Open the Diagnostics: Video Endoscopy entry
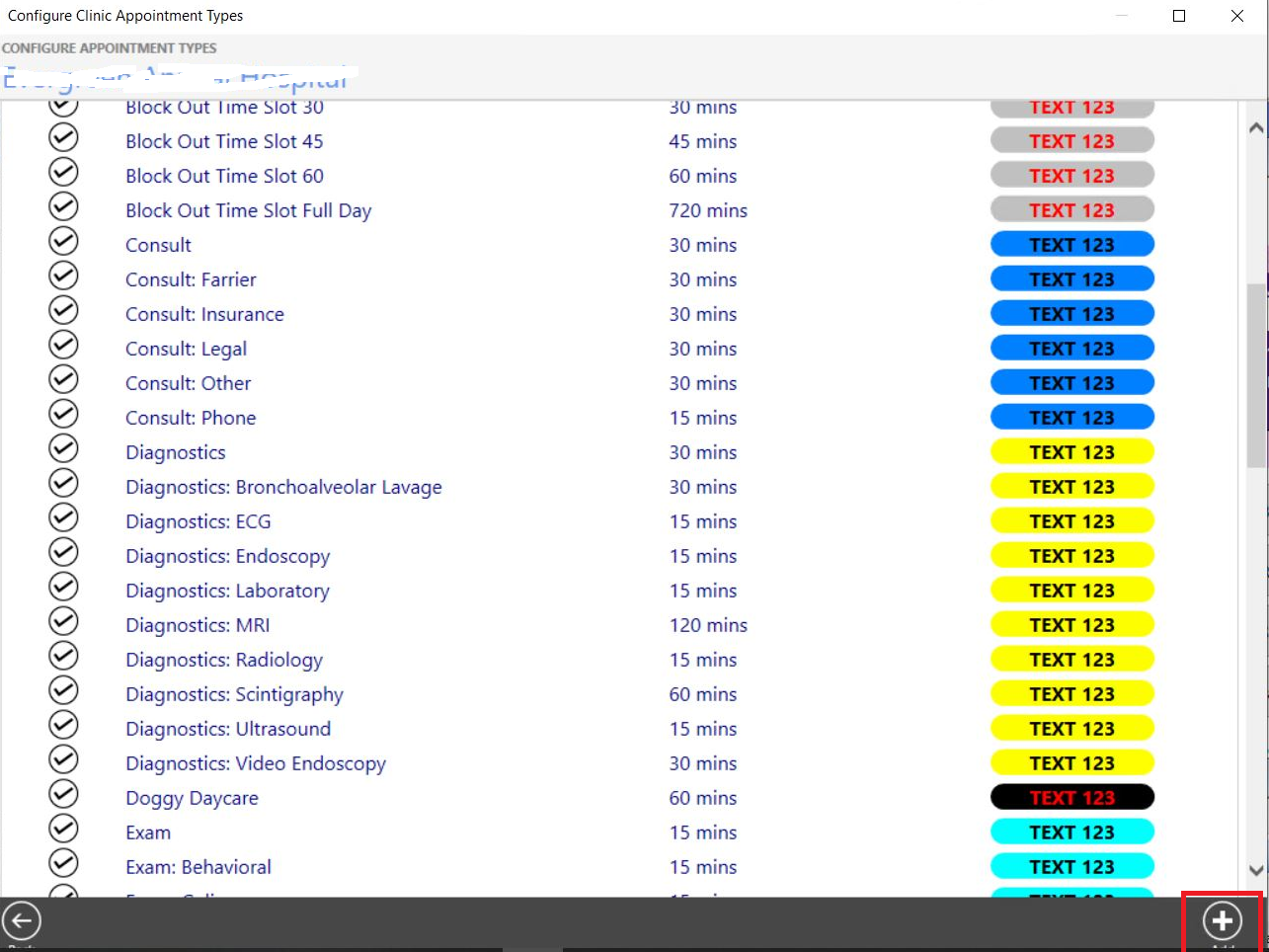Viewport: 1269px width, 952px height. (x=256, y=763)
